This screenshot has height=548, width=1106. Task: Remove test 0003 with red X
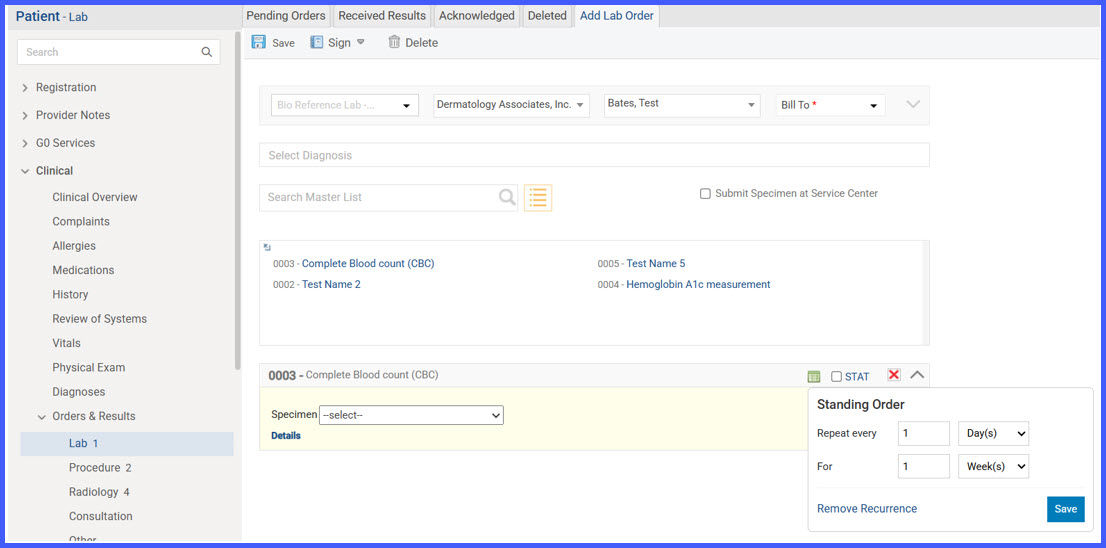point(894,375)
